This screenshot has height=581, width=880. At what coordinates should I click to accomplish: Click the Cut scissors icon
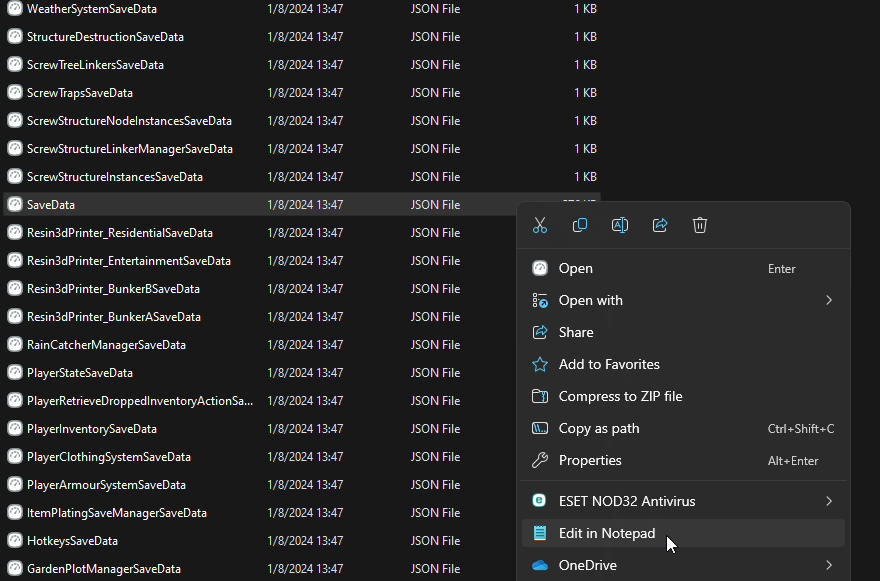click(540, 225)
